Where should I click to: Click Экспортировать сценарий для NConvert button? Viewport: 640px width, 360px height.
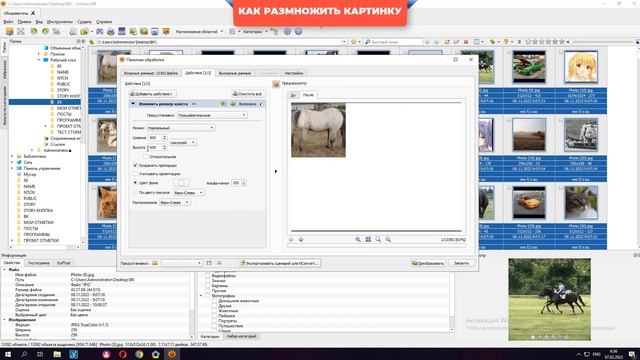click(x=279, y=263)
